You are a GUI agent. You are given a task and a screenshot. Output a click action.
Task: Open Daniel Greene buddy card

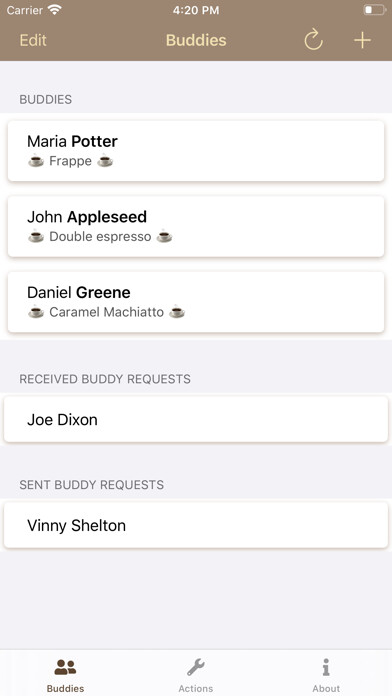pyautogui.click(x=196, y=302)
